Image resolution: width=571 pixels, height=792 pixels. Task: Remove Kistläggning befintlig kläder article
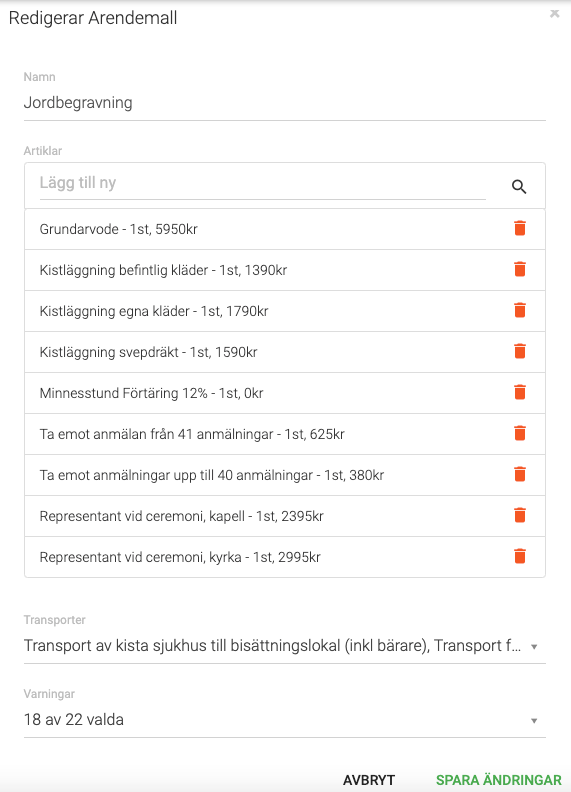click(519, 269)
